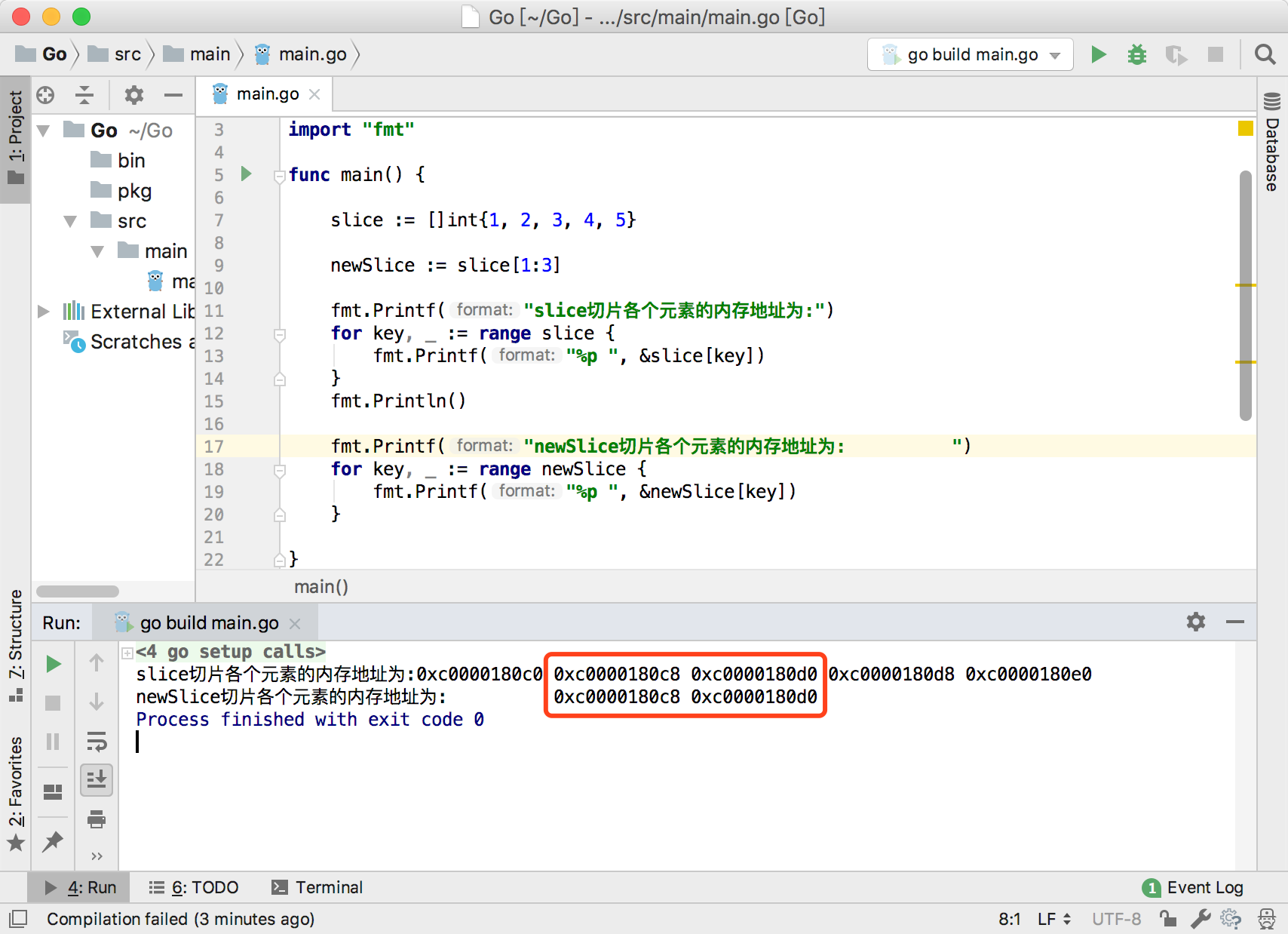Start debugging with the green bug icon
The image size is (1288, 934).
point(1136,54)
